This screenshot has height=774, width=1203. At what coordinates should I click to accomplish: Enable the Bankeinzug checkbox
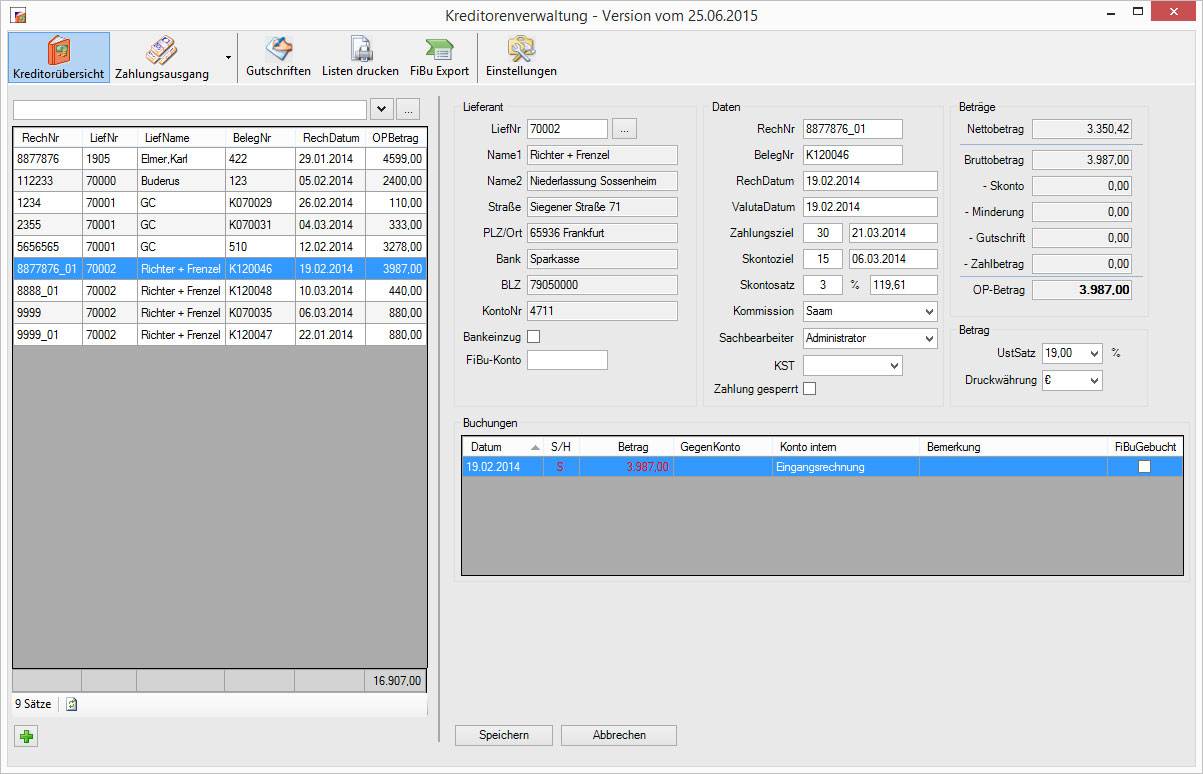(x=534, y=337)
